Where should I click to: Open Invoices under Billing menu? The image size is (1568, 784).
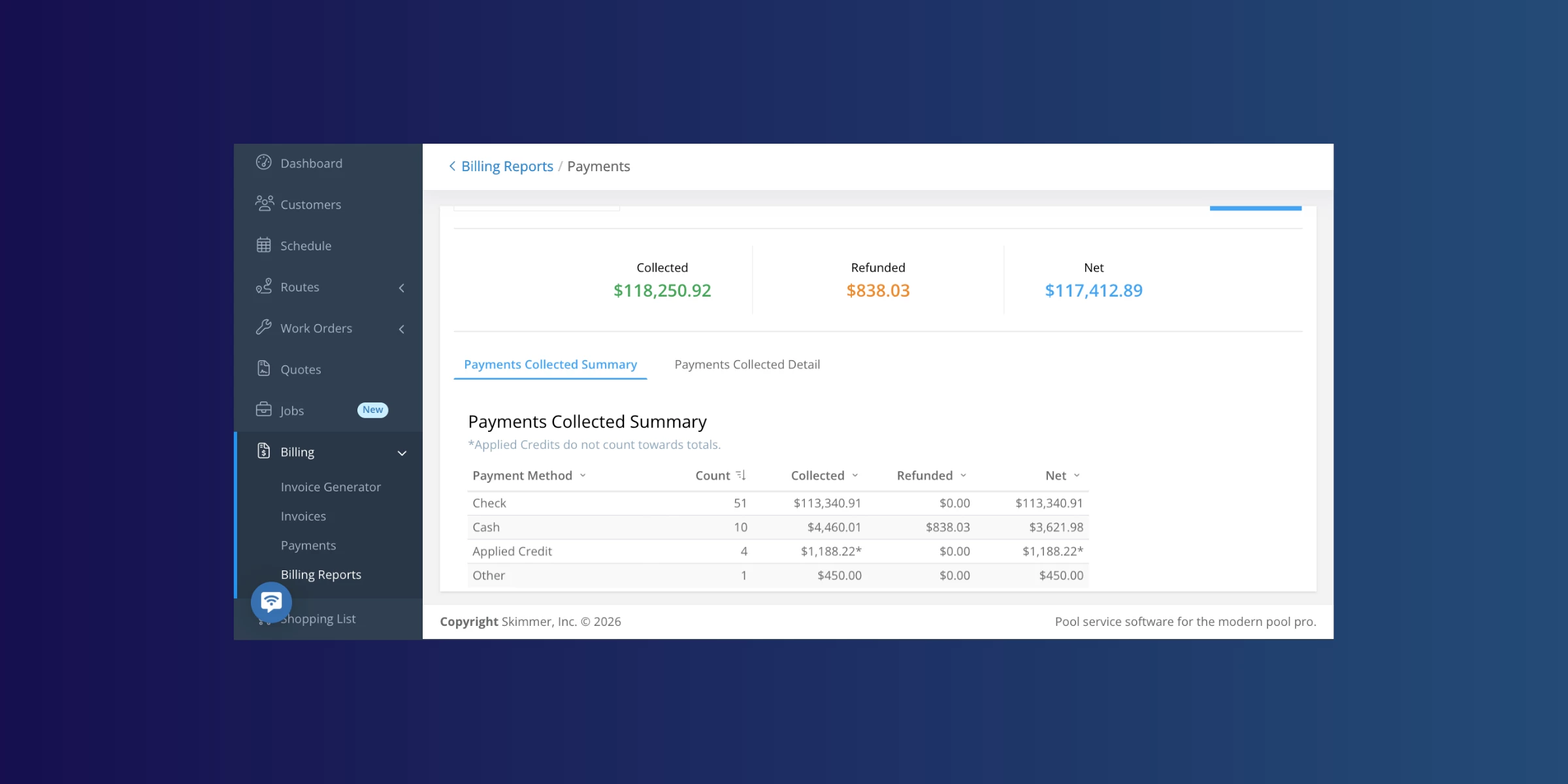coord(303,516)
